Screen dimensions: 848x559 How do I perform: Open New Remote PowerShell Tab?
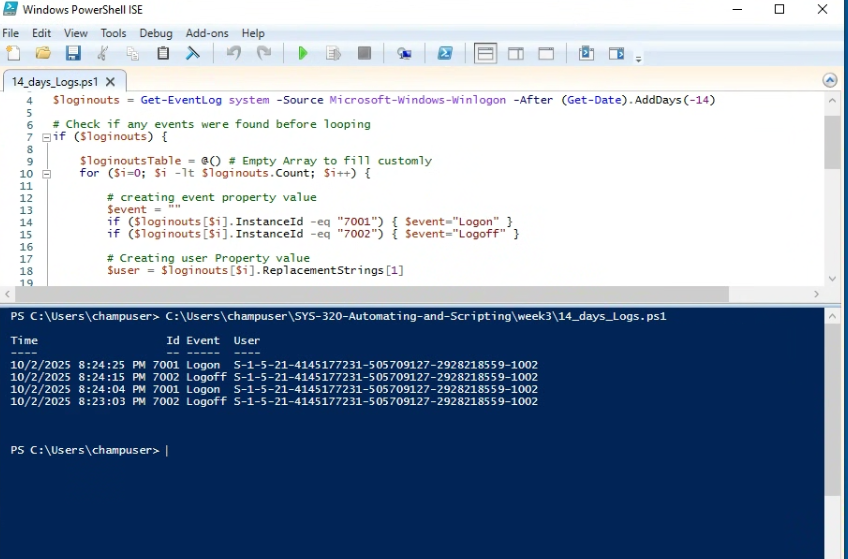pos(404,53)
